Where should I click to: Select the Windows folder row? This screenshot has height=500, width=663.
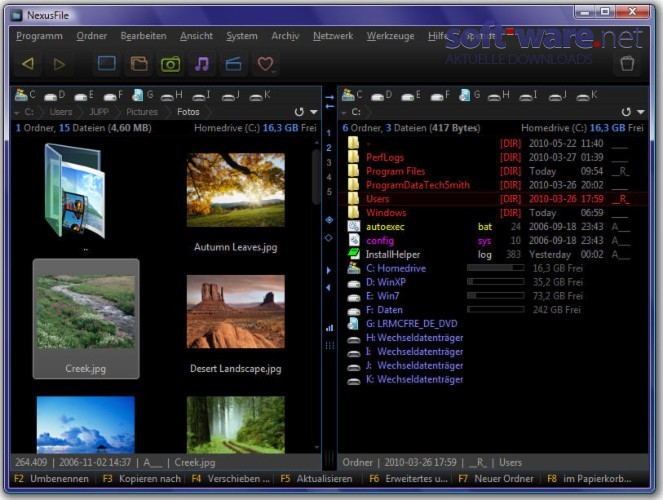(493, 213)
